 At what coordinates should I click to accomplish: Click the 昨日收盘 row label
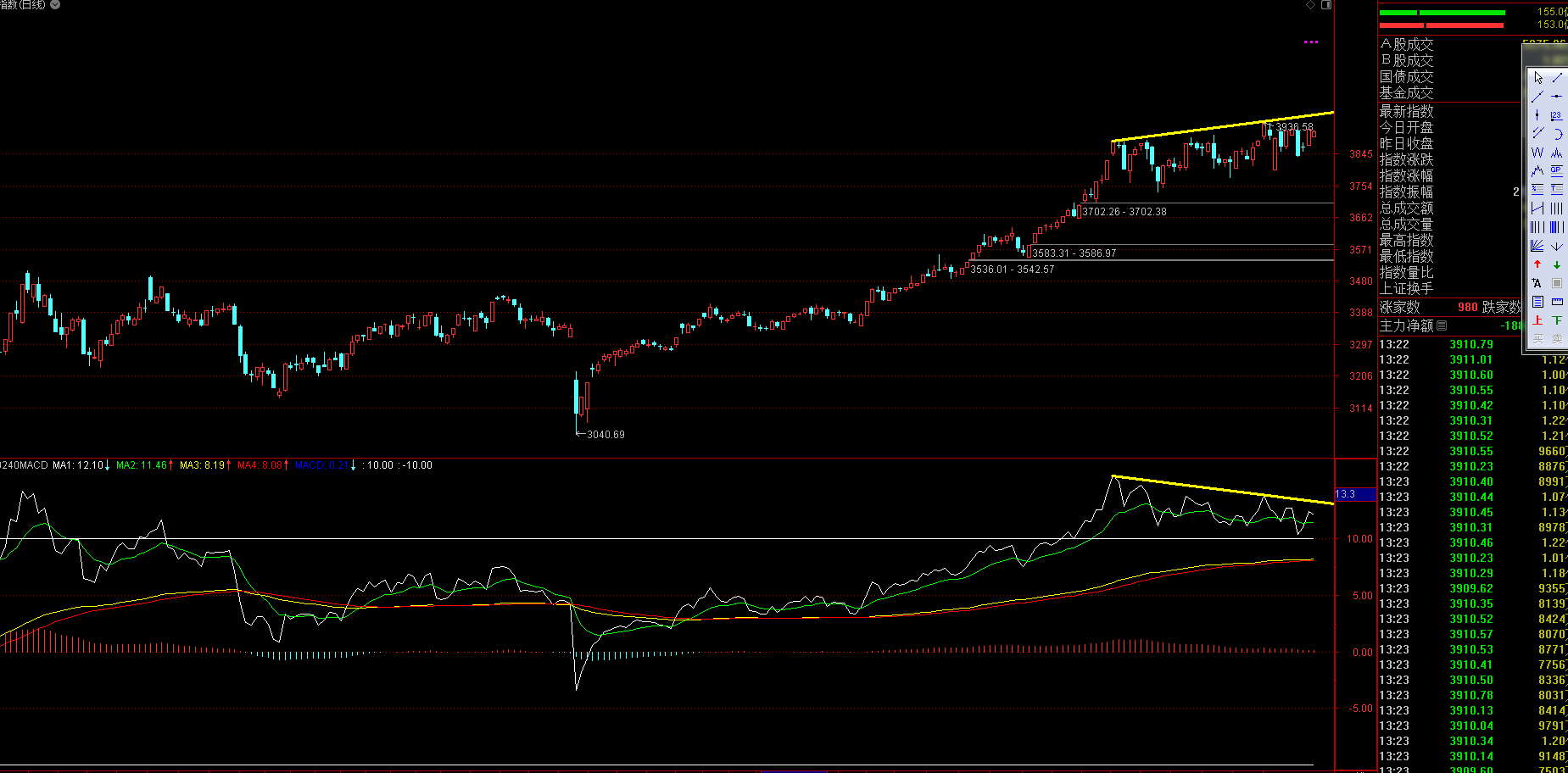1407,143
